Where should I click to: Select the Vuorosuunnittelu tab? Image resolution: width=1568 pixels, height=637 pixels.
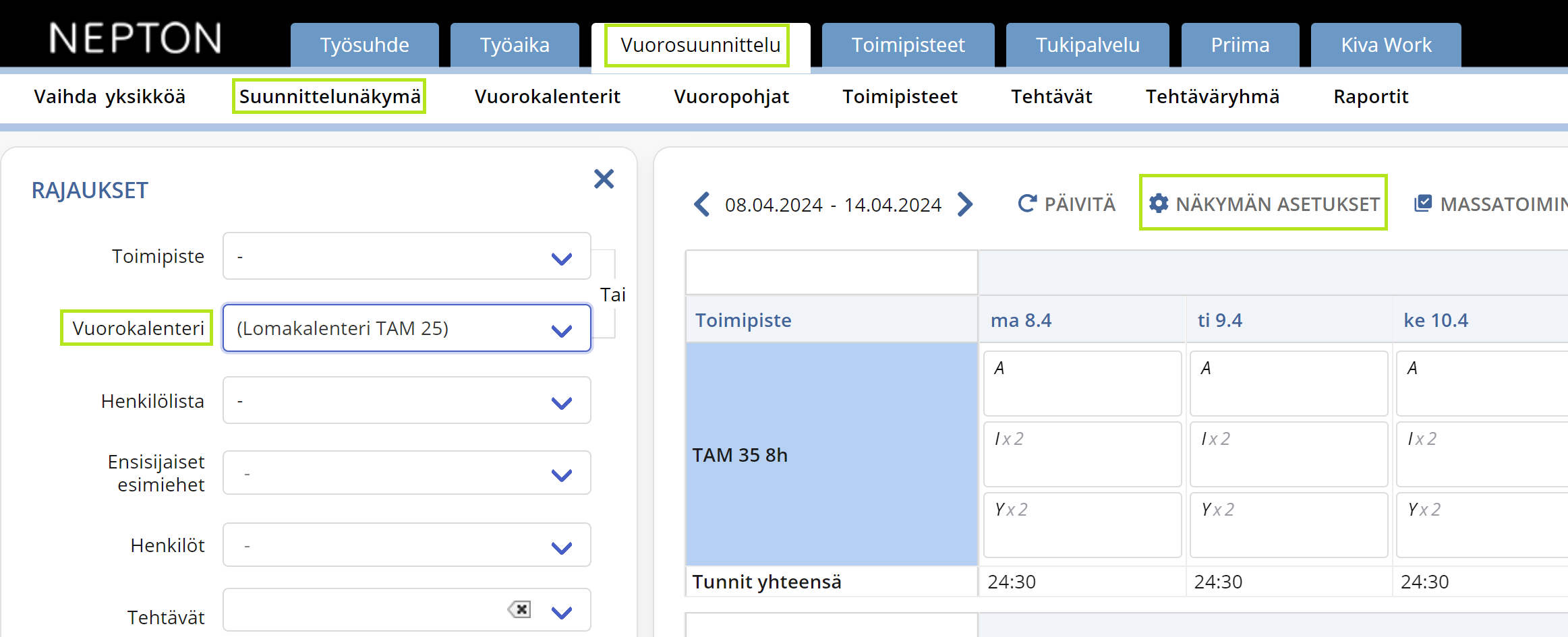click(x=700, y=45)
